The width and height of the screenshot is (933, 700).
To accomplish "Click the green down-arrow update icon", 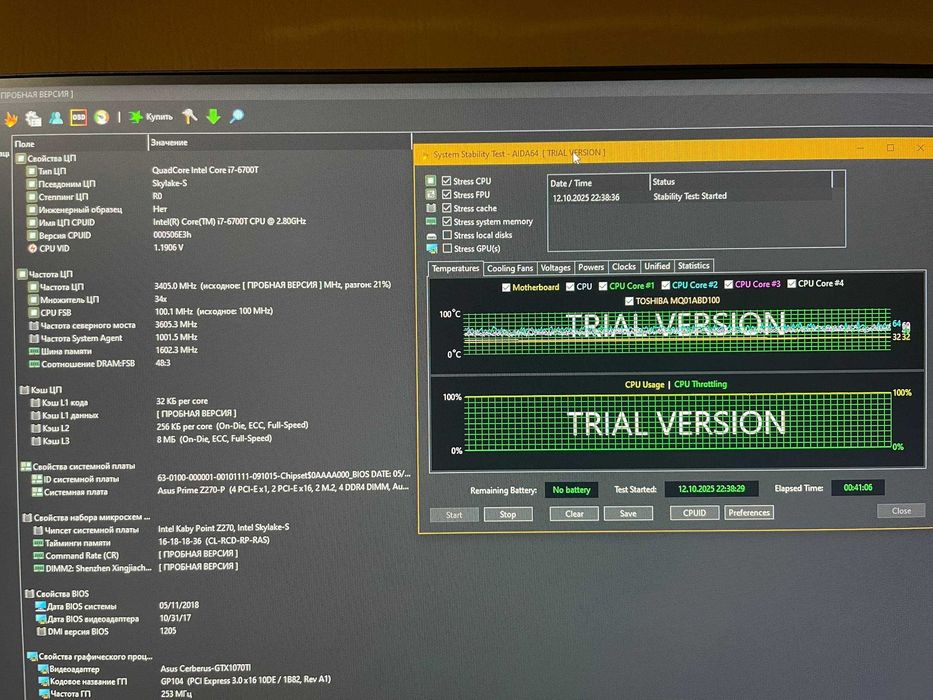I will 214,116.
